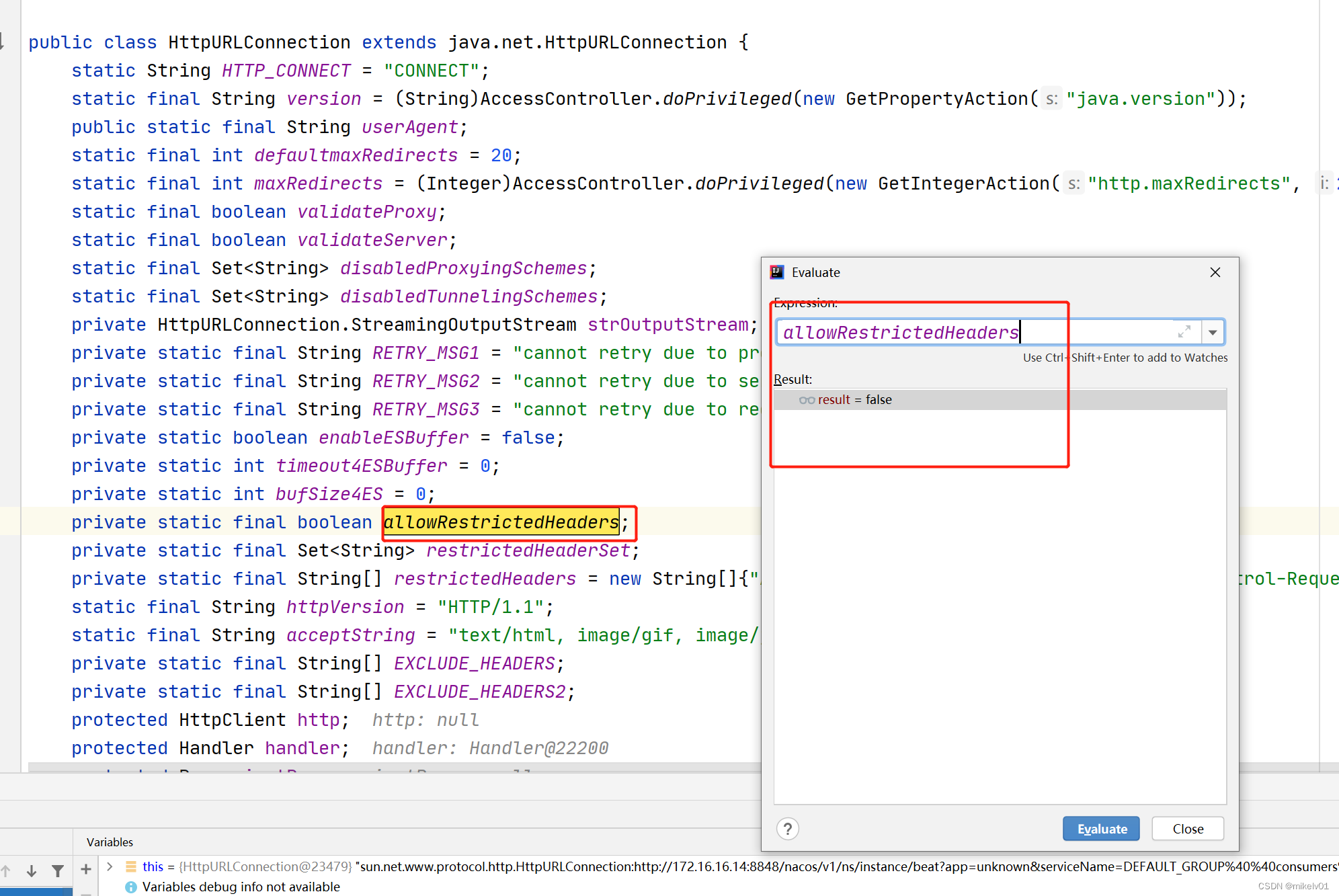
Task: Click restrictedHeaderSet in the code
Action: pos(528,551)
